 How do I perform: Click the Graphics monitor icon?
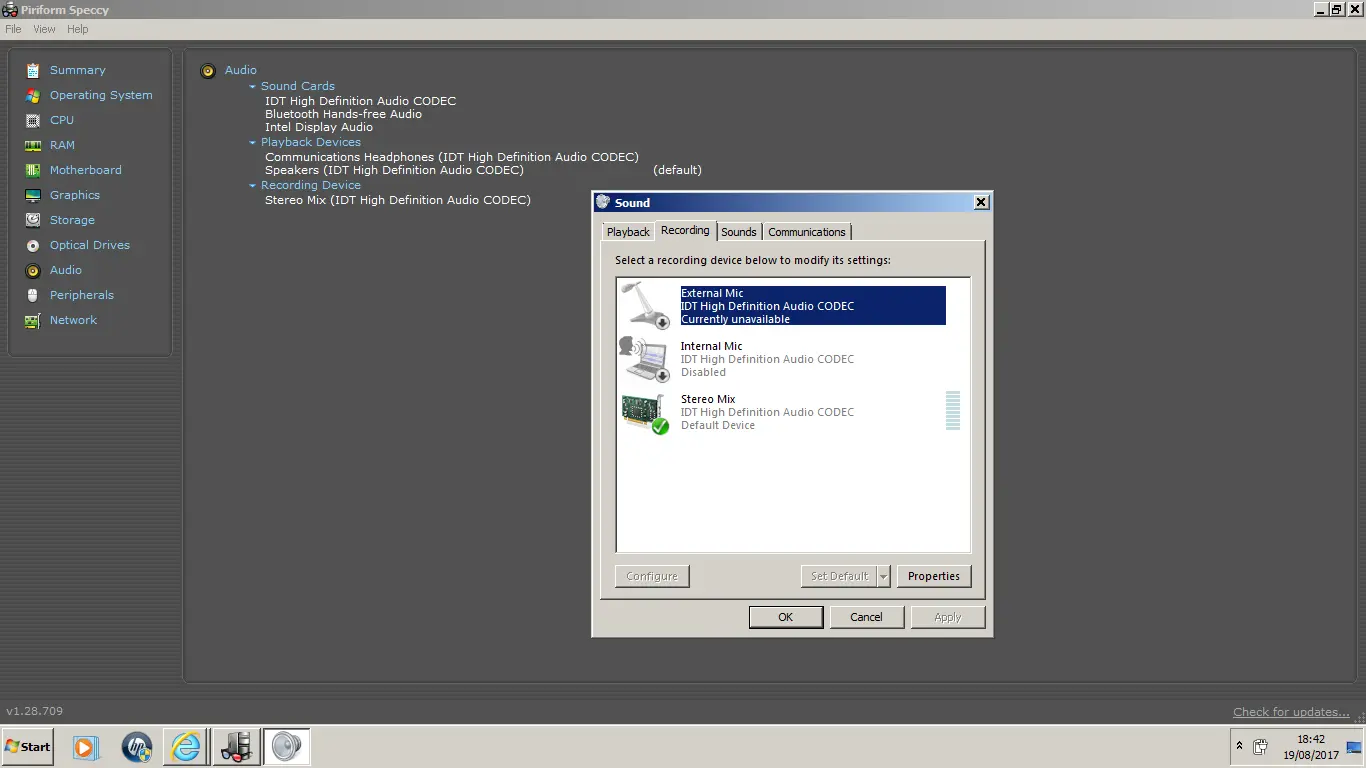(x=33, y=195)
